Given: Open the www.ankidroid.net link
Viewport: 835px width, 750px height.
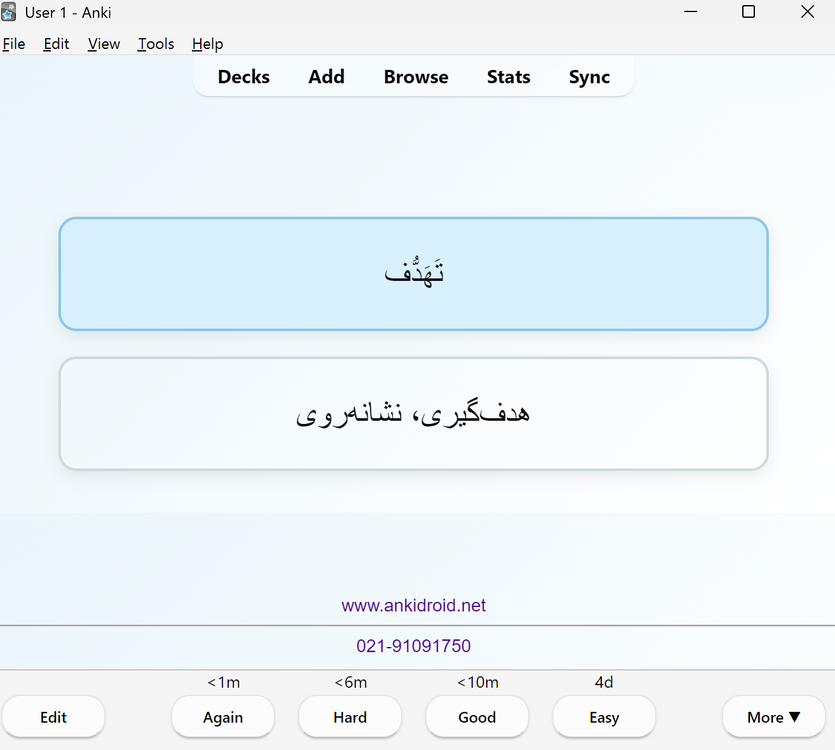Looking at the screenshot, I should click(413, 605).
